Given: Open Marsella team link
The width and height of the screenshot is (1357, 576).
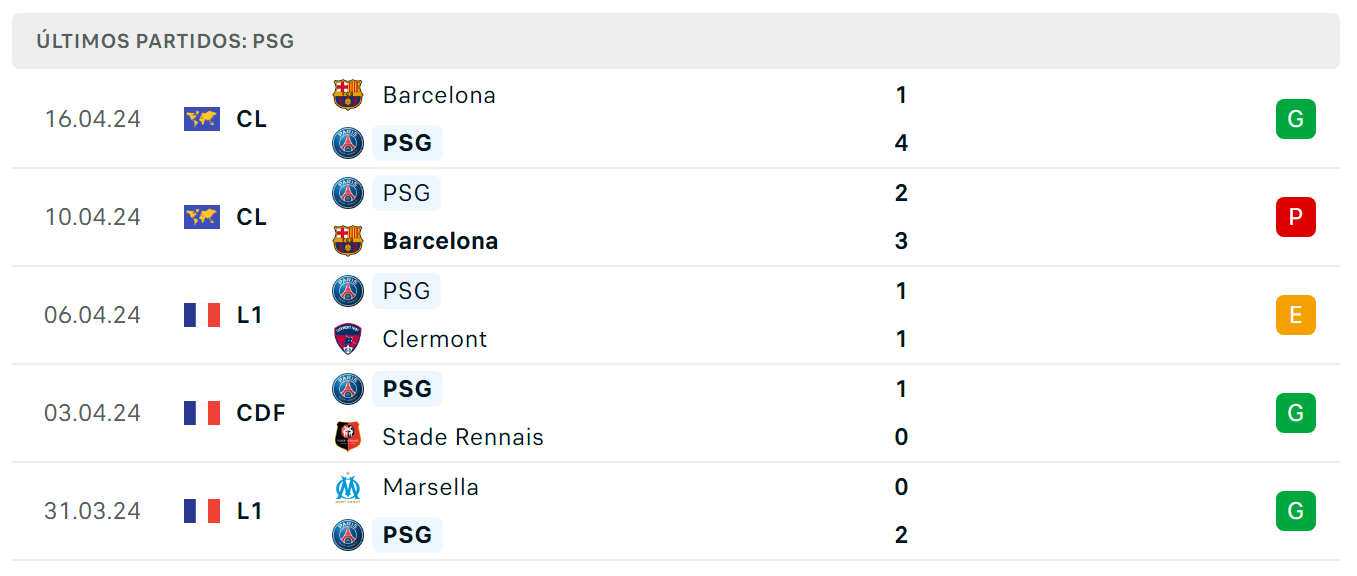Looking at the screenshot, I should pyautogui.click(x=431, y=487).
